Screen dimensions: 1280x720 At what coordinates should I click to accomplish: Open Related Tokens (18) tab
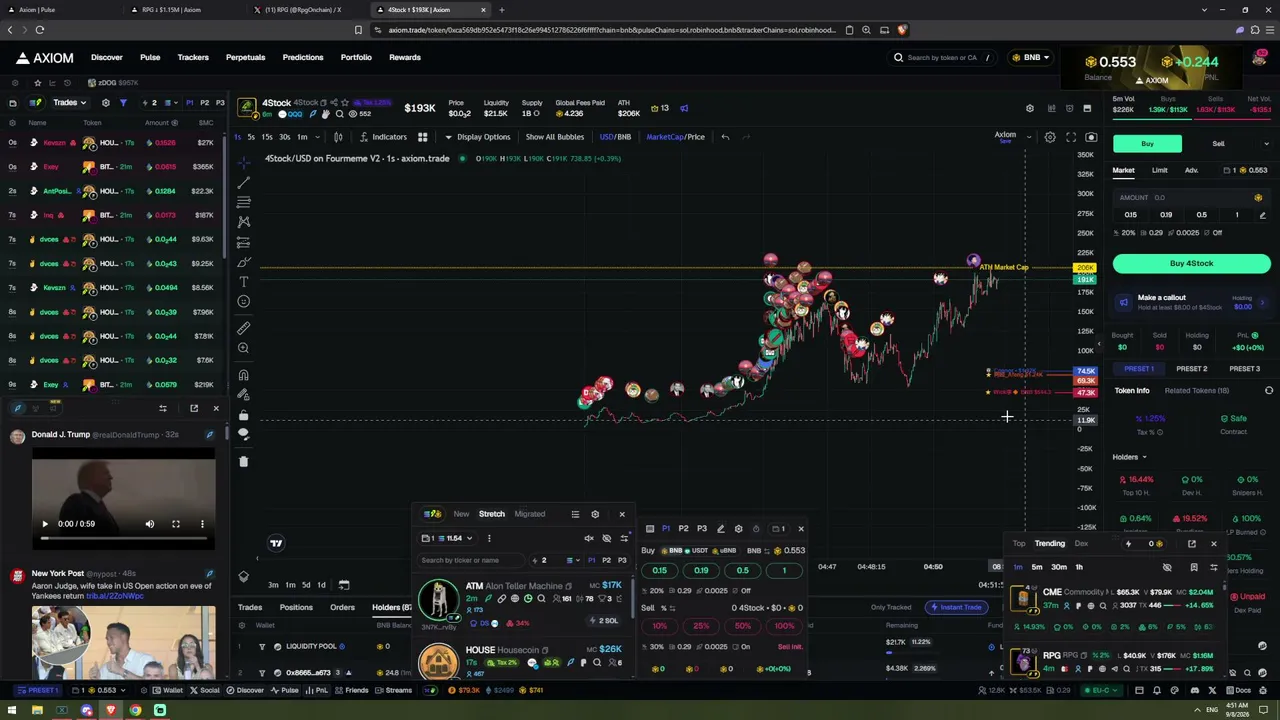(x=1196, y=391)
